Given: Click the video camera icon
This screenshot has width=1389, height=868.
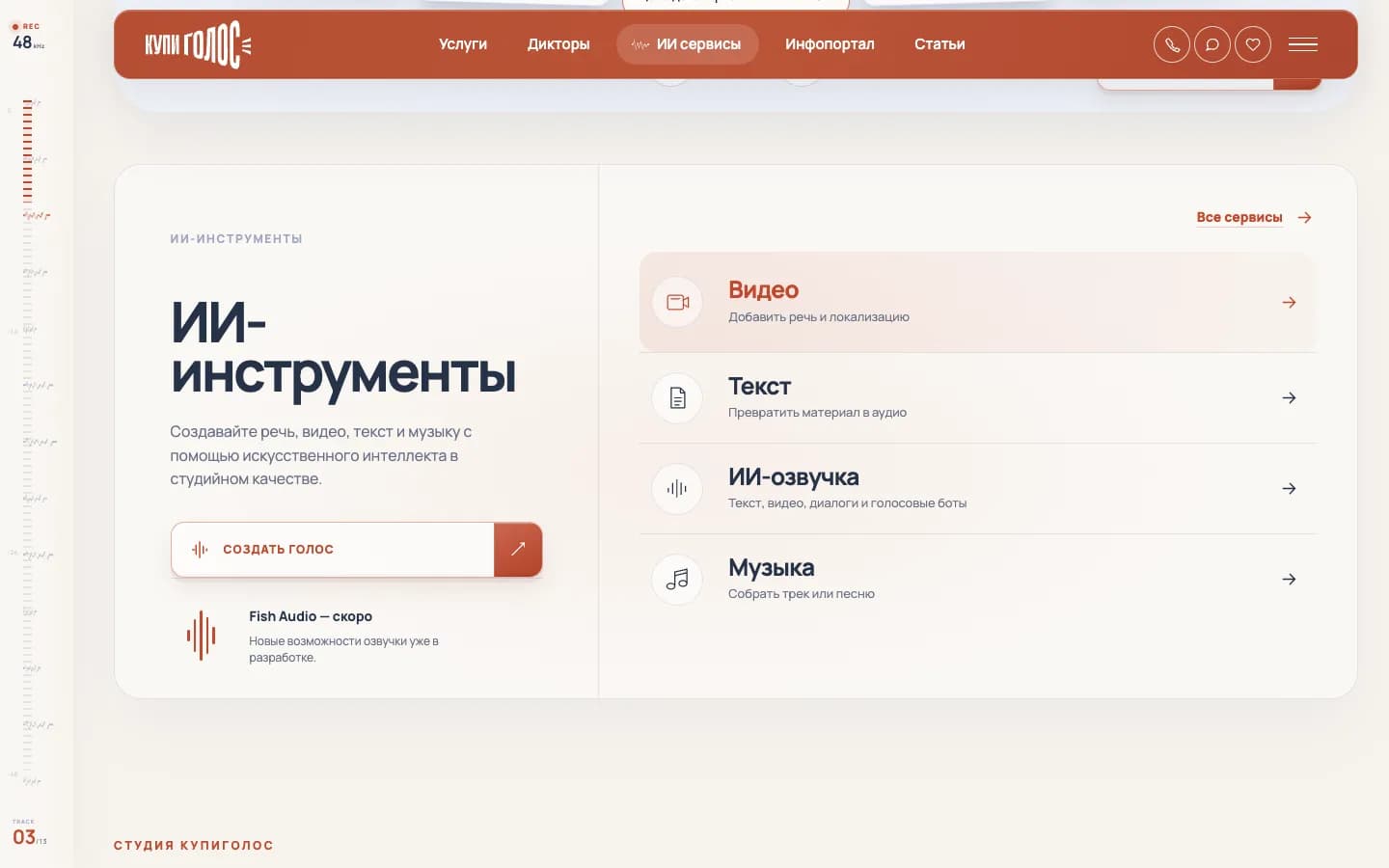Looking at the screenshot, I should tap(677, 302).
